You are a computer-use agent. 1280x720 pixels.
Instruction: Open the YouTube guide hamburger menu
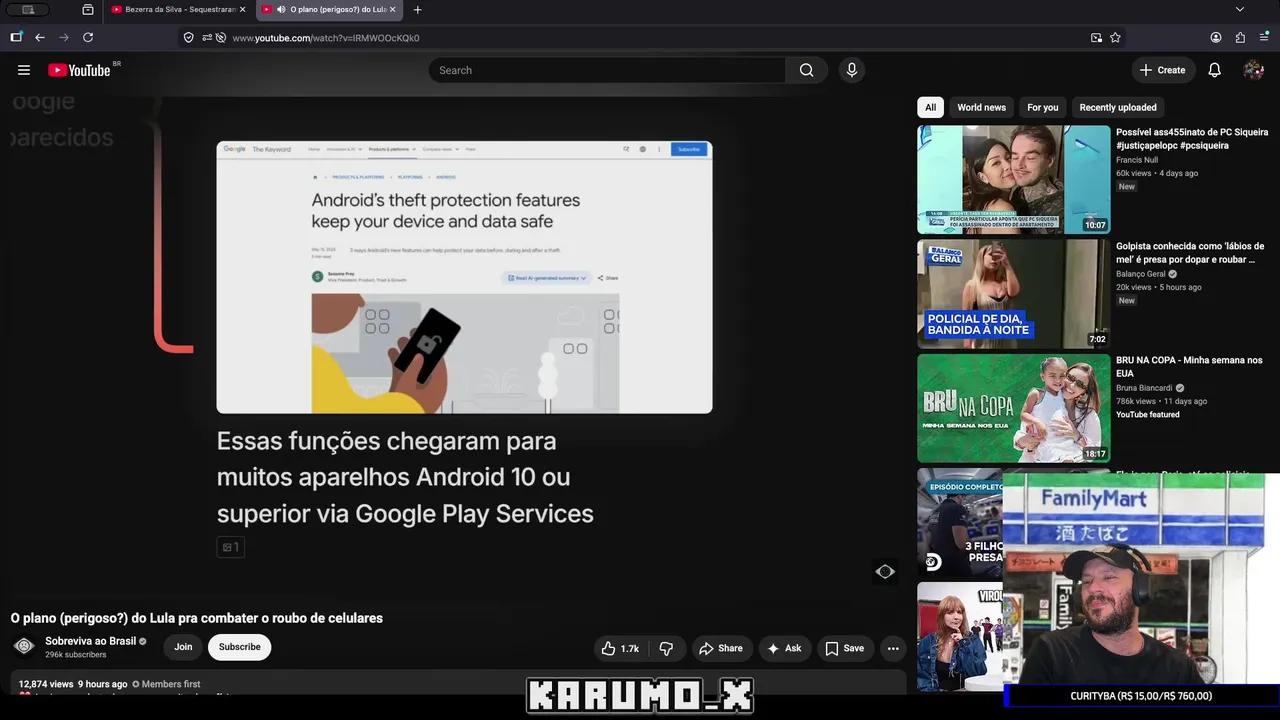point(24,70)
